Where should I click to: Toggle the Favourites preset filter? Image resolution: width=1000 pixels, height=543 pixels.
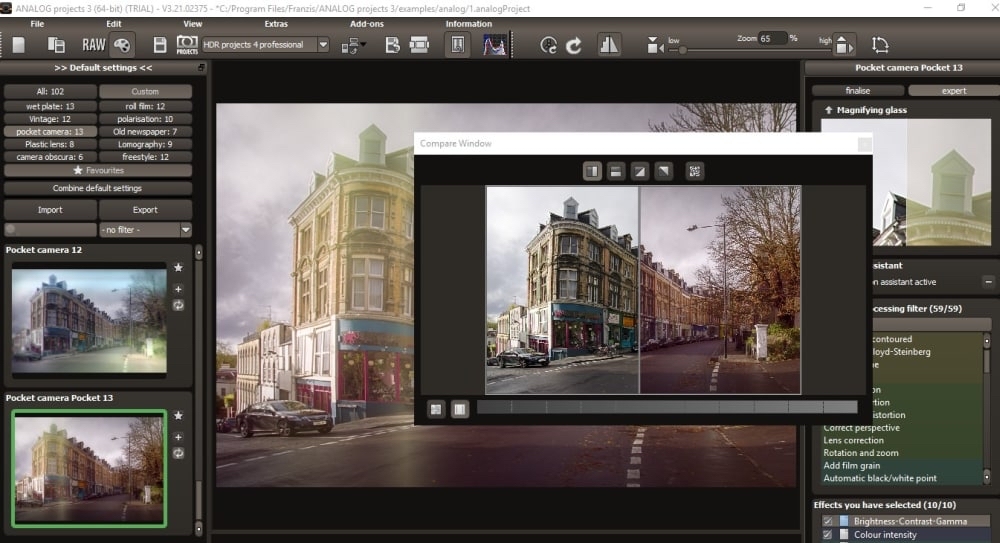point(98,170)
